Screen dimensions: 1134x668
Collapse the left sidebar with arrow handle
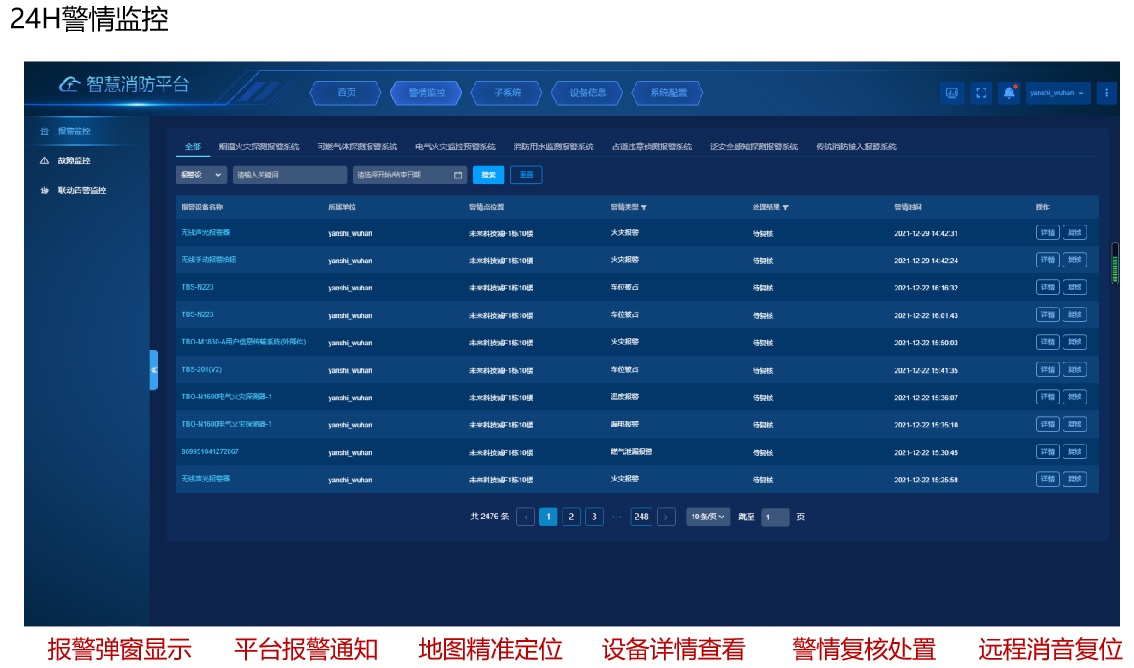point(154,370)
